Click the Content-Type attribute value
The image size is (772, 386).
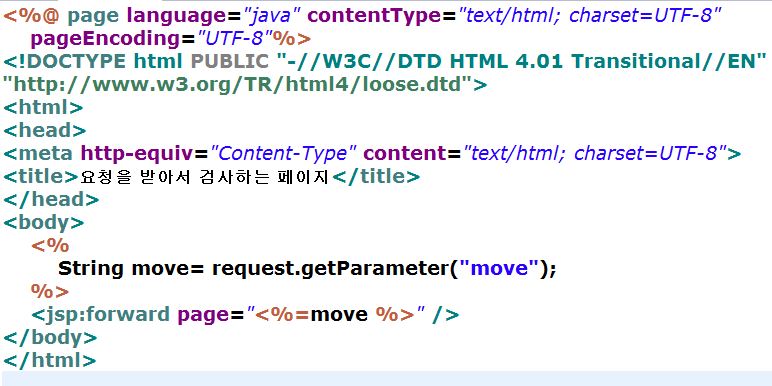(283, 154)
